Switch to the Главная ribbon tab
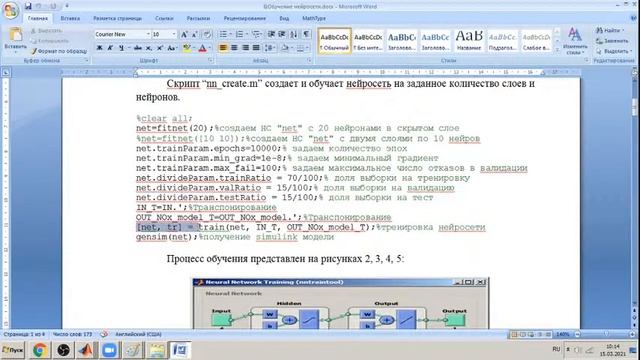The width and height of the screenshot is (640, 360). coord(38,18)
